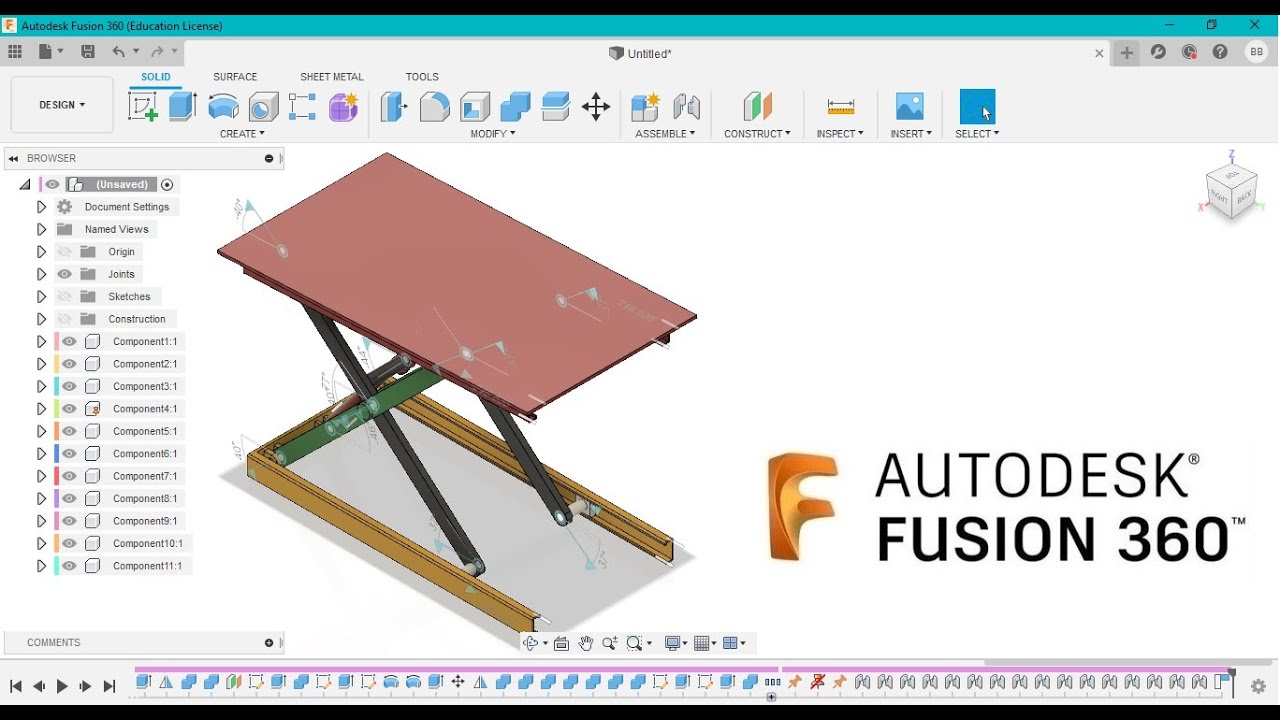1280x720 pixels.
Task: Open the INSERT menu label
Action: click(x=911, y=133)
